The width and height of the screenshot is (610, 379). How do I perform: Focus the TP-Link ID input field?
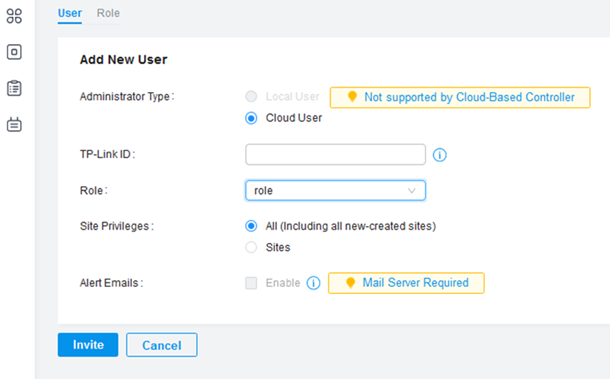click(x=335, y=154)
